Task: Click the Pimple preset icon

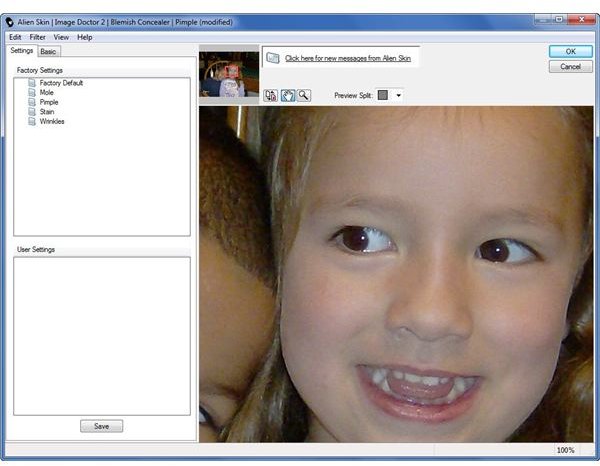Action: [32, 102]
